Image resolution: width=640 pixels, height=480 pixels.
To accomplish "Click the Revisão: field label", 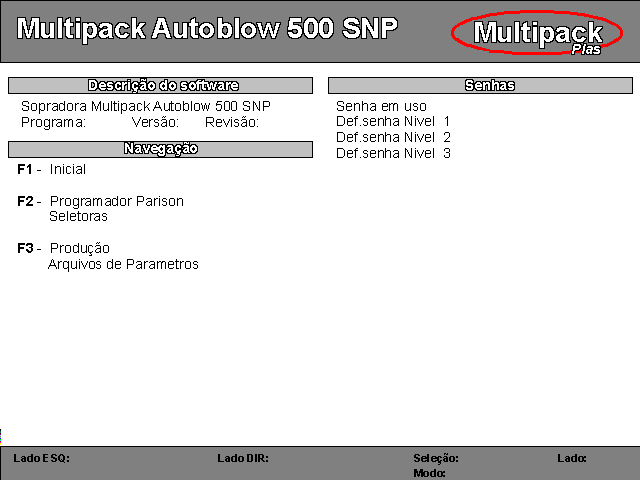I will (x=232, y=122).
